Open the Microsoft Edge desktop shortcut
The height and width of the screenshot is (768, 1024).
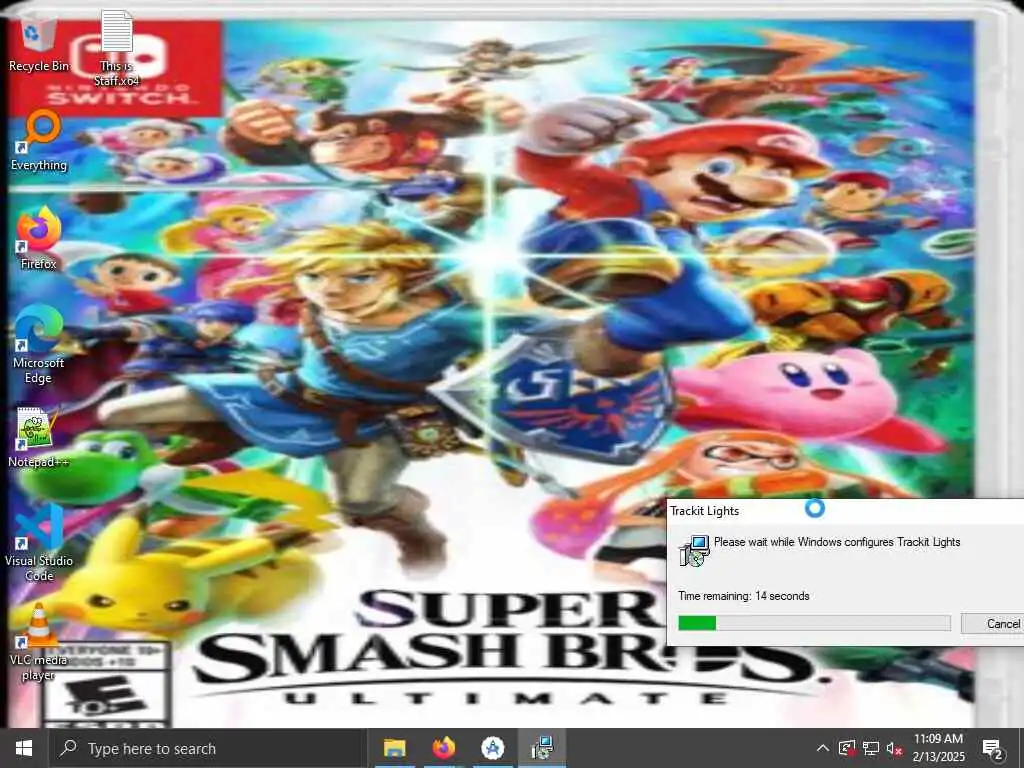point(39,345)
